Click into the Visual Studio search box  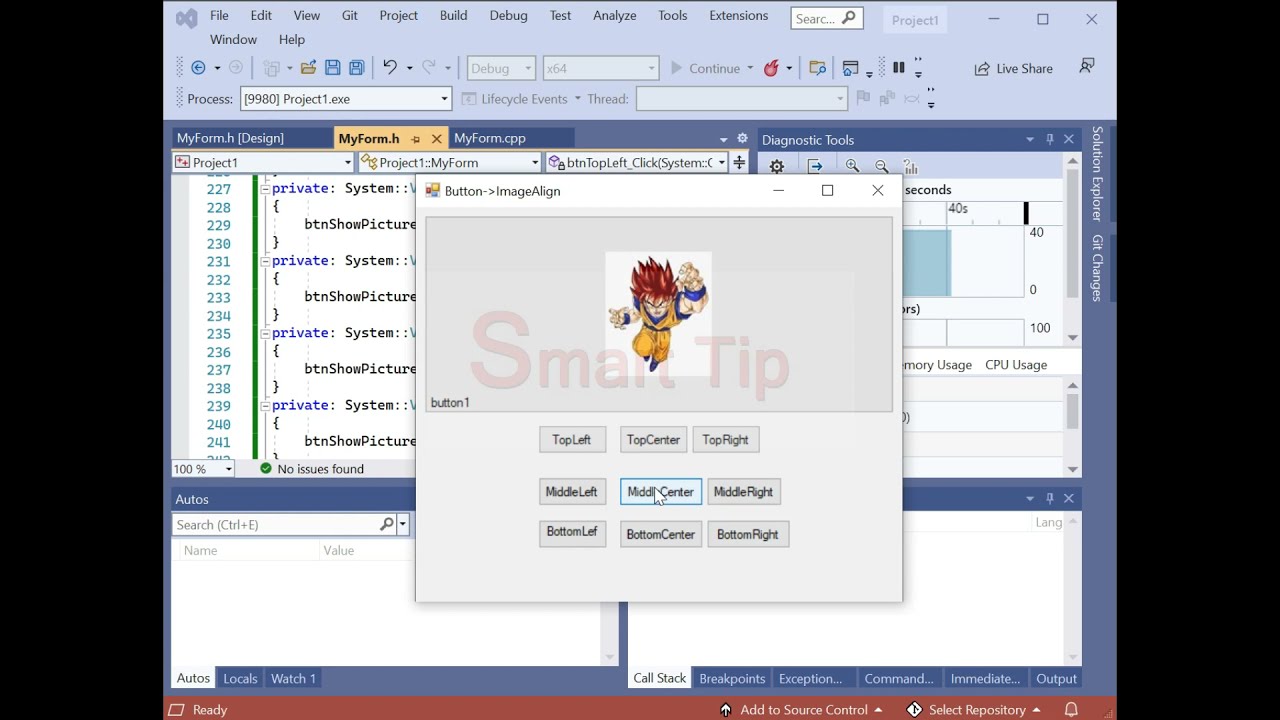(826, 18)
